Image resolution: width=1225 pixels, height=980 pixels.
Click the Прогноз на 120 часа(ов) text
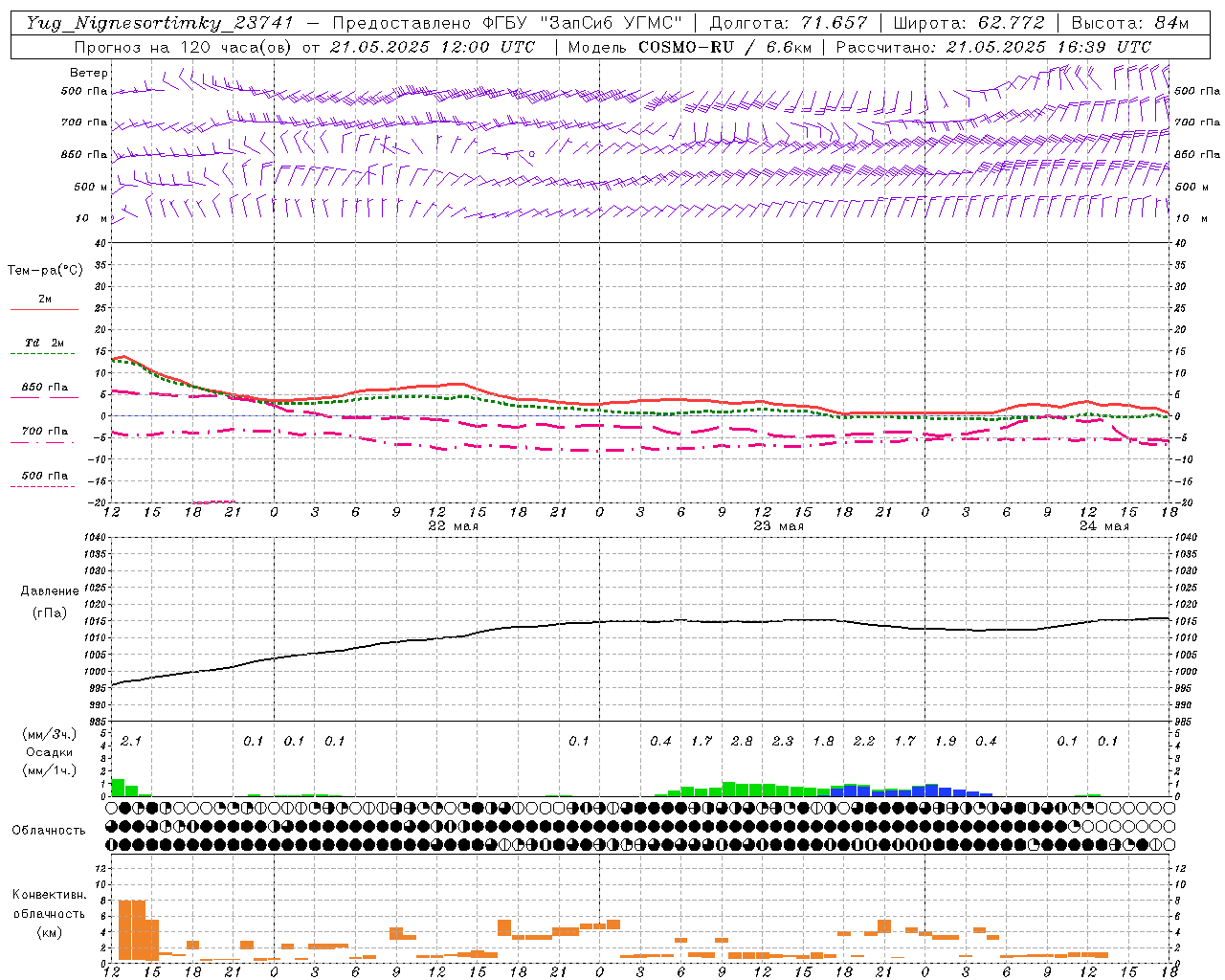[185, 47]
